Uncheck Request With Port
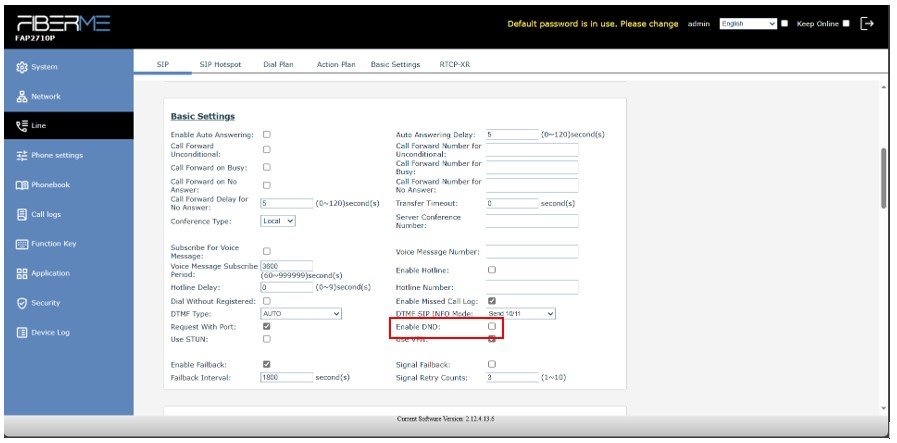This screenshot has height=443, width=897. tap(267, 326)
